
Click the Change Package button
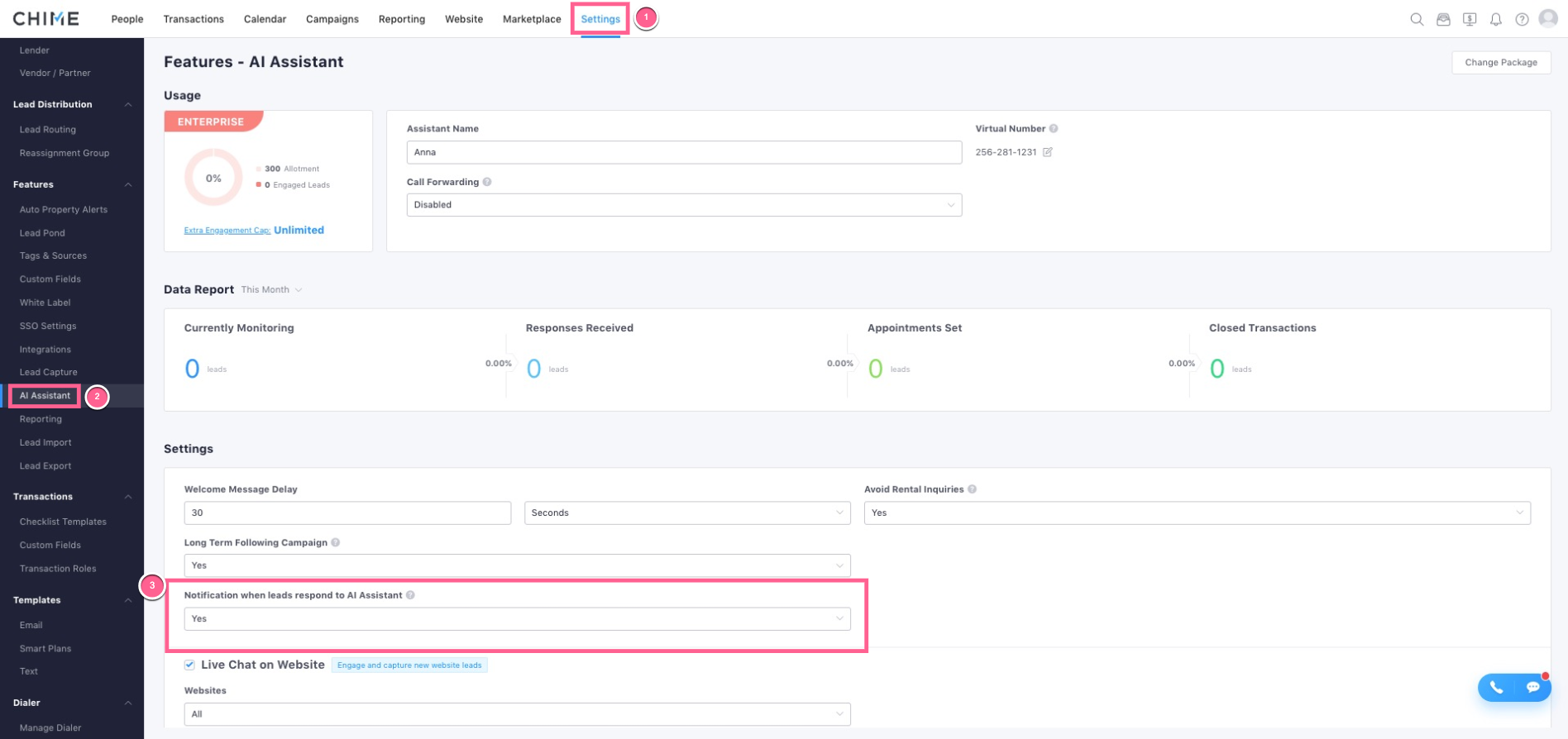point(1500,63)
